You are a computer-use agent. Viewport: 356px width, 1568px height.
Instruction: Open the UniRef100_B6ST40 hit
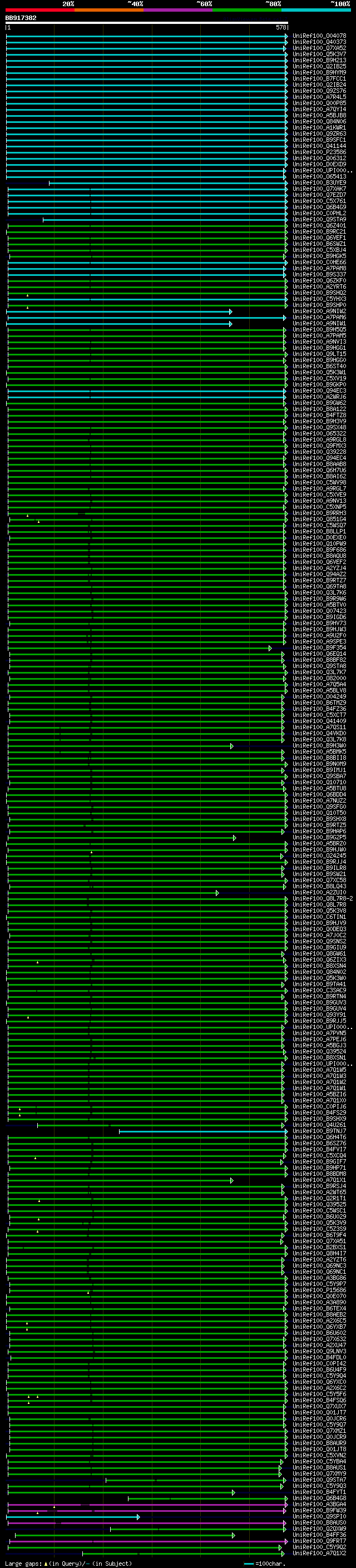[319, 367]
